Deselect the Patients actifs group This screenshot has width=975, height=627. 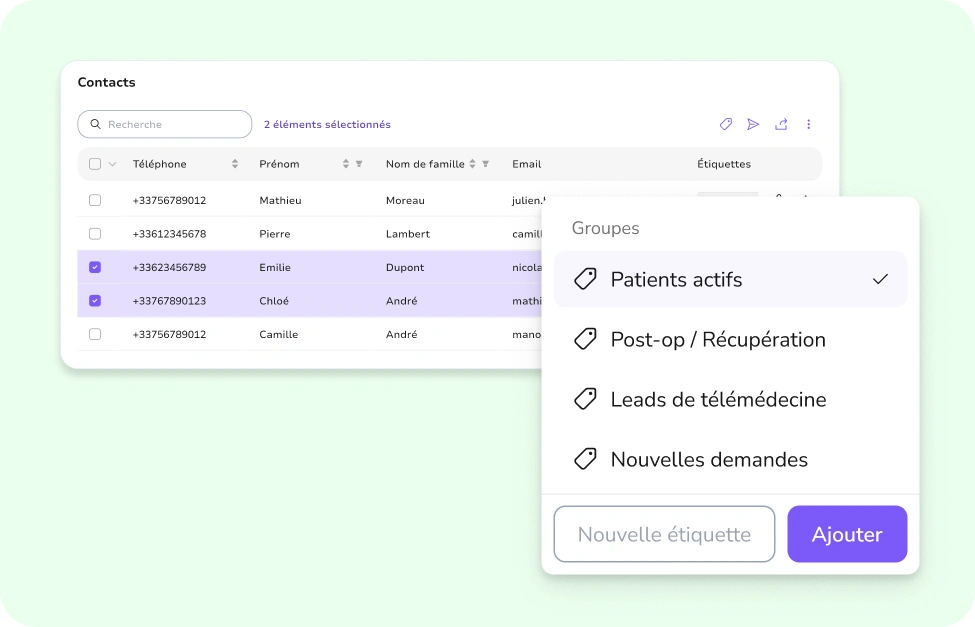click(730, 280)
